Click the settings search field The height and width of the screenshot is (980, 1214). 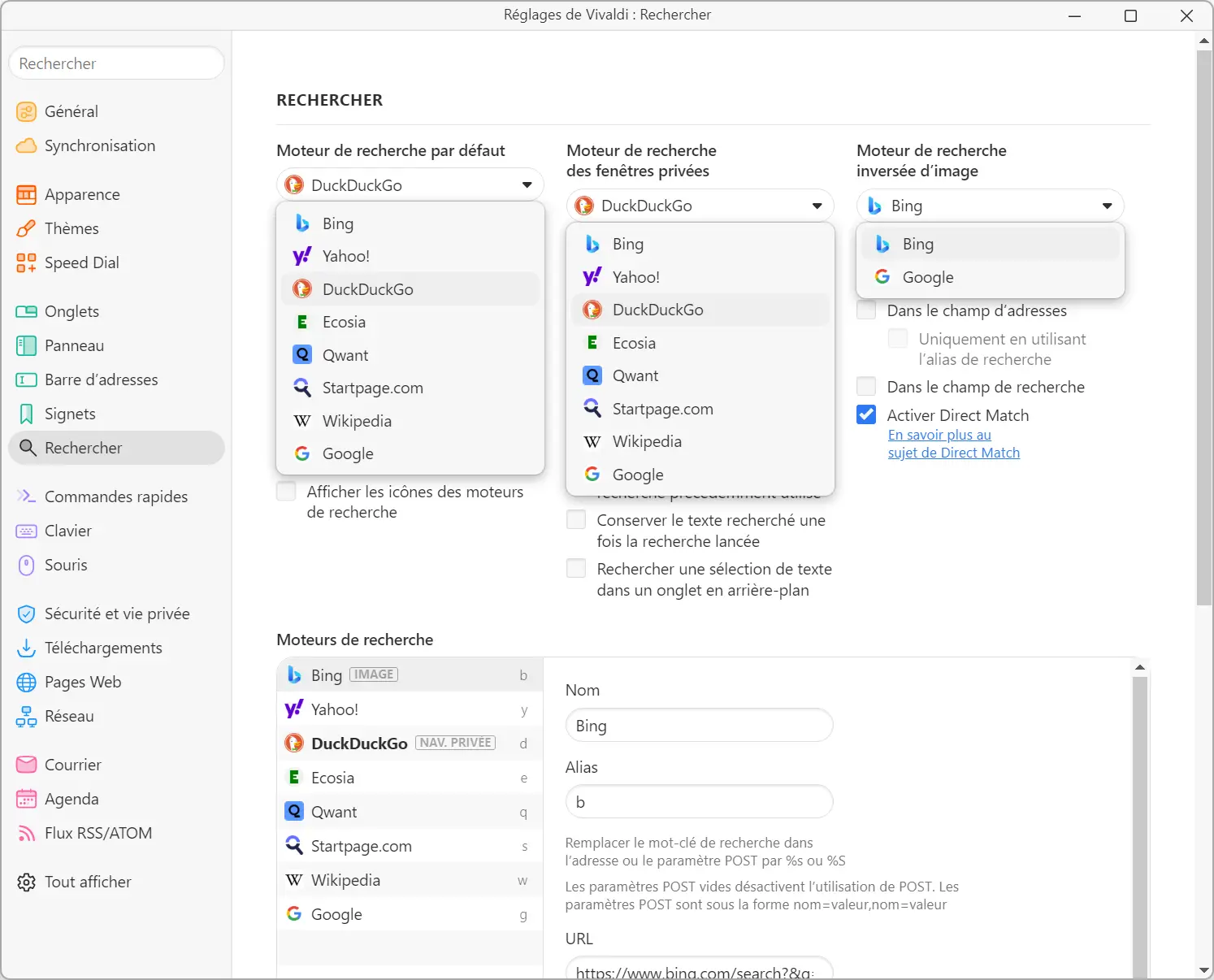point(116,63)
